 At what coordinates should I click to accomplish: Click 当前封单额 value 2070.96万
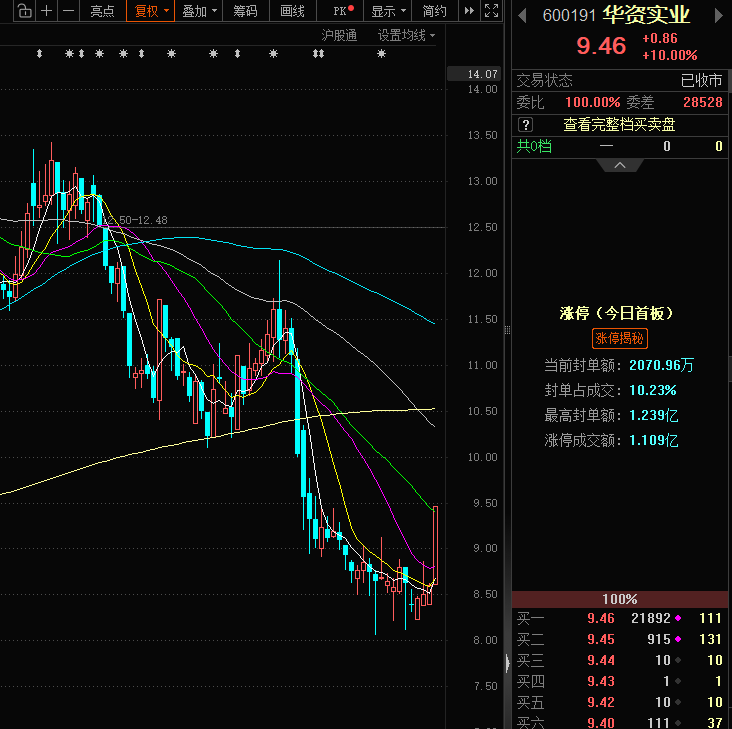click(x=662, y=365)
